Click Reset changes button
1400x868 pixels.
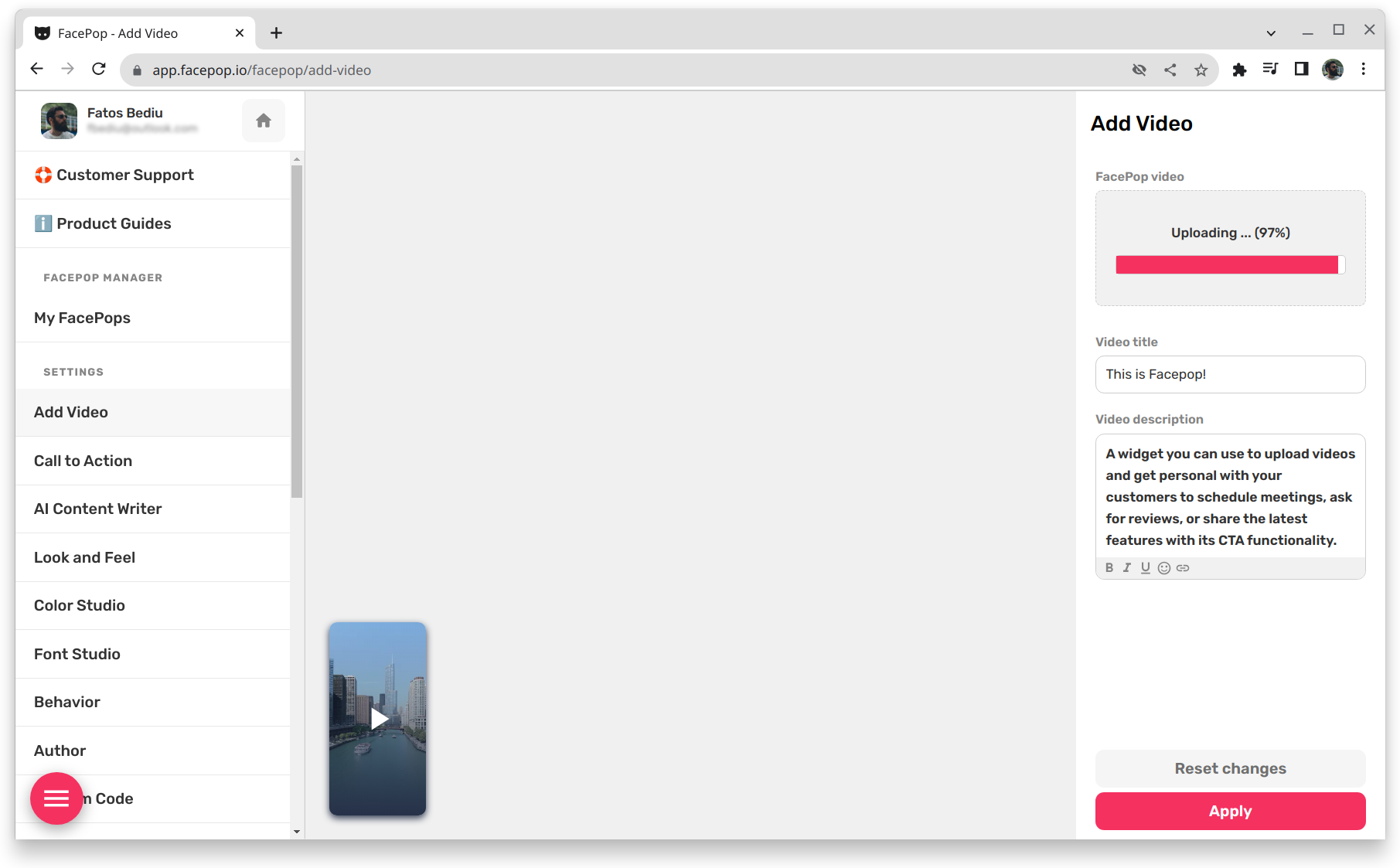coord(1230,769)
